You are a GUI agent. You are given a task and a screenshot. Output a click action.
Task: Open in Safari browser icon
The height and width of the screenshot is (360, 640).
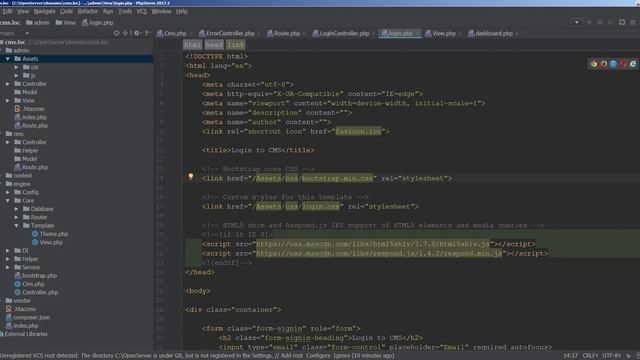coord(613,64)
